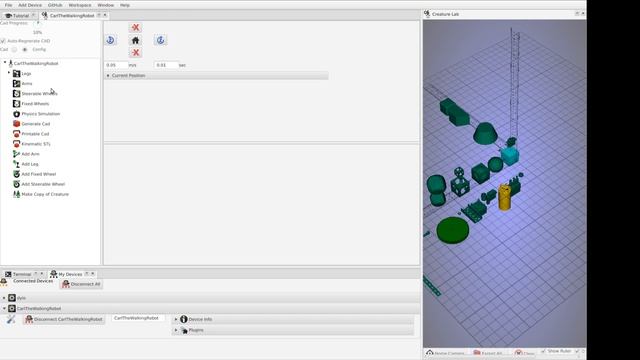Collapse the CarlTheWalkingRobot tree root
This screenshot has width=640, height=360.
click(x=5, y=63)
